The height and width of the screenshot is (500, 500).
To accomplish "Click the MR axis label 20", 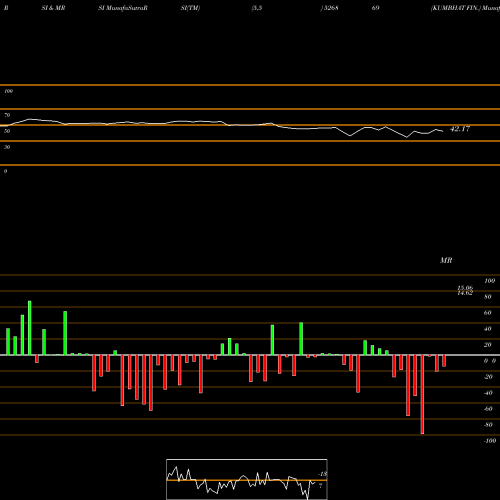I will pos(488,345).
